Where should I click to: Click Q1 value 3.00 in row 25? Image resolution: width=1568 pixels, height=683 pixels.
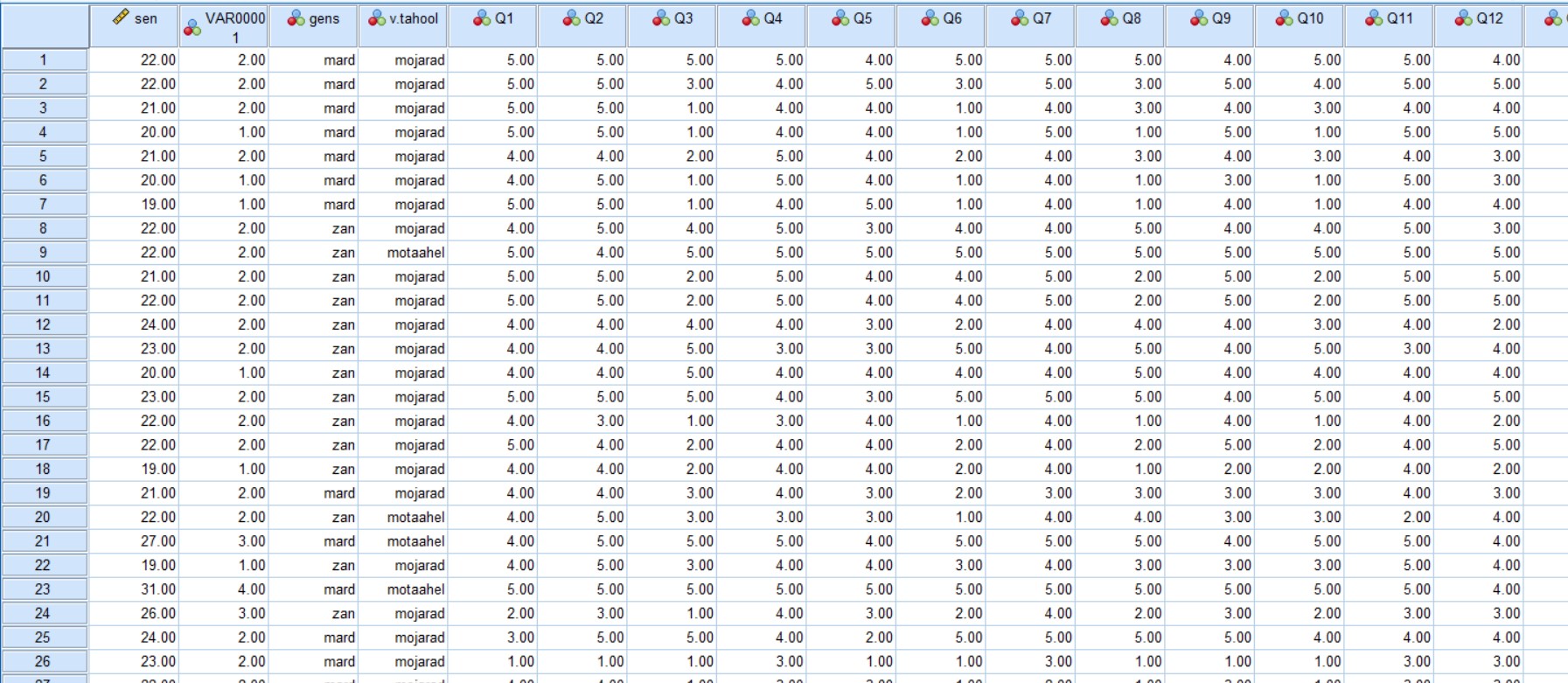(x=520, y=638)
